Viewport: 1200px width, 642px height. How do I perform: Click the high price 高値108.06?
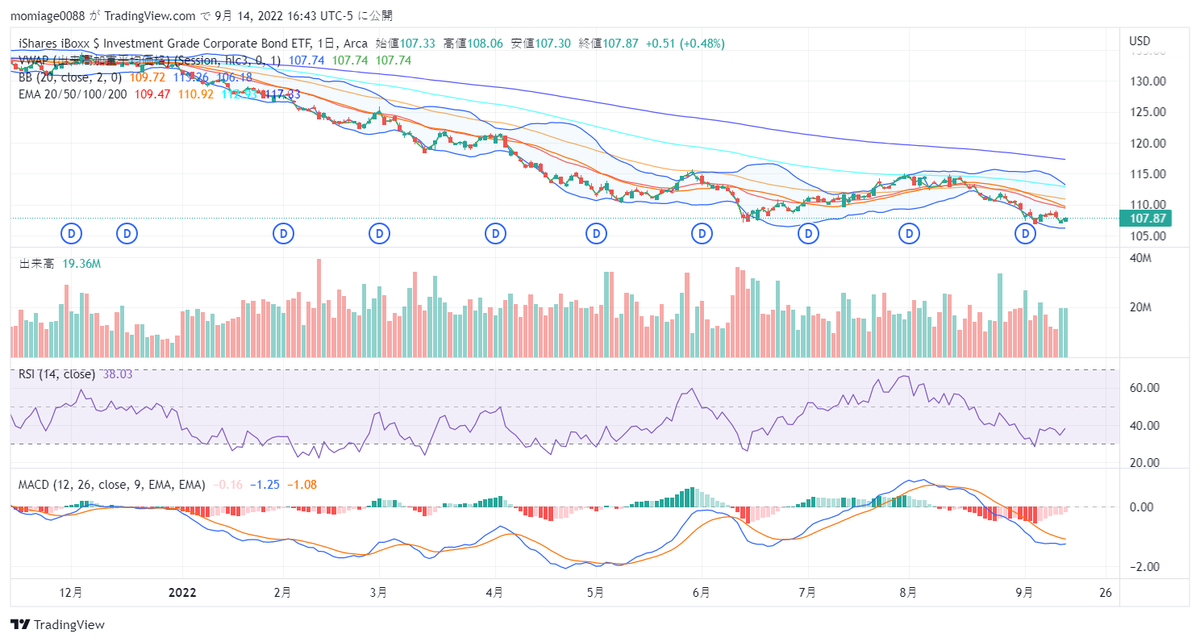pos(474,44)
